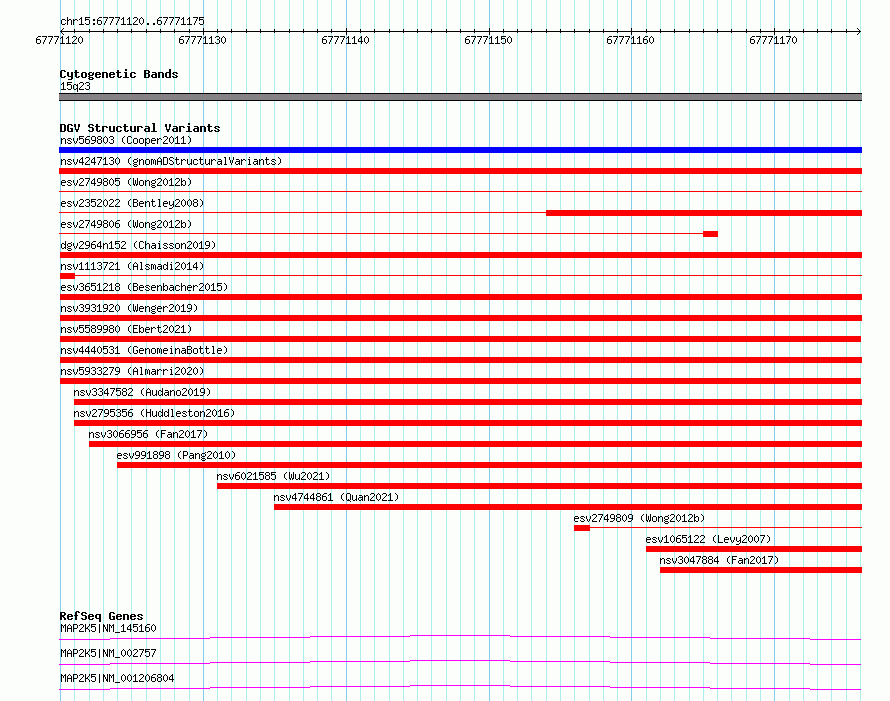Click ruler tick label 67771150
The image size is (890, 701).
click(488, 40)
